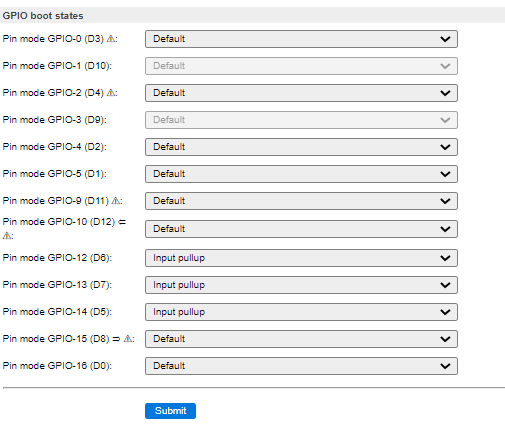This screenshot has height=430, width=505.
Task: Expand the GPIO-14 (D5) pin mode dropdown
Action: 301,312
